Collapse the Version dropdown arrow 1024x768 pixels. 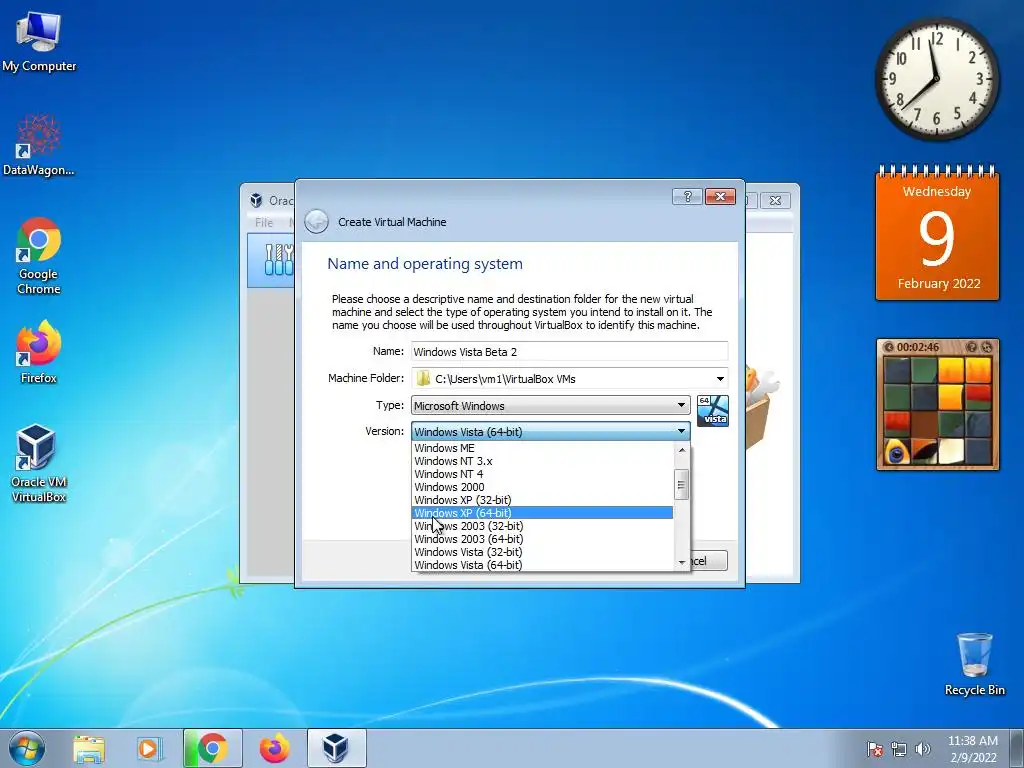(681, 432)
